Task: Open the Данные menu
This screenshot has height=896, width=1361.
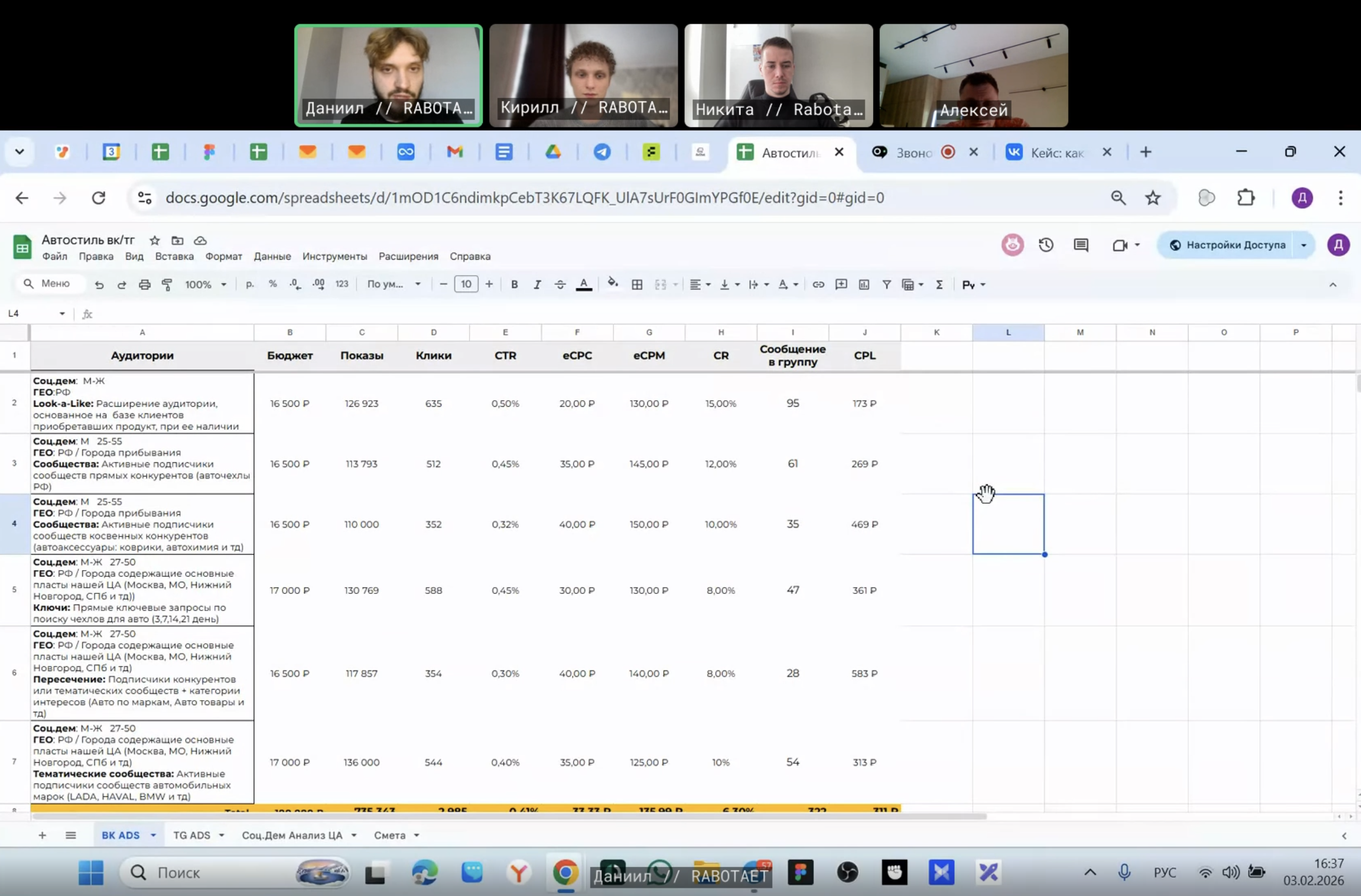Action: click(272, 256)
